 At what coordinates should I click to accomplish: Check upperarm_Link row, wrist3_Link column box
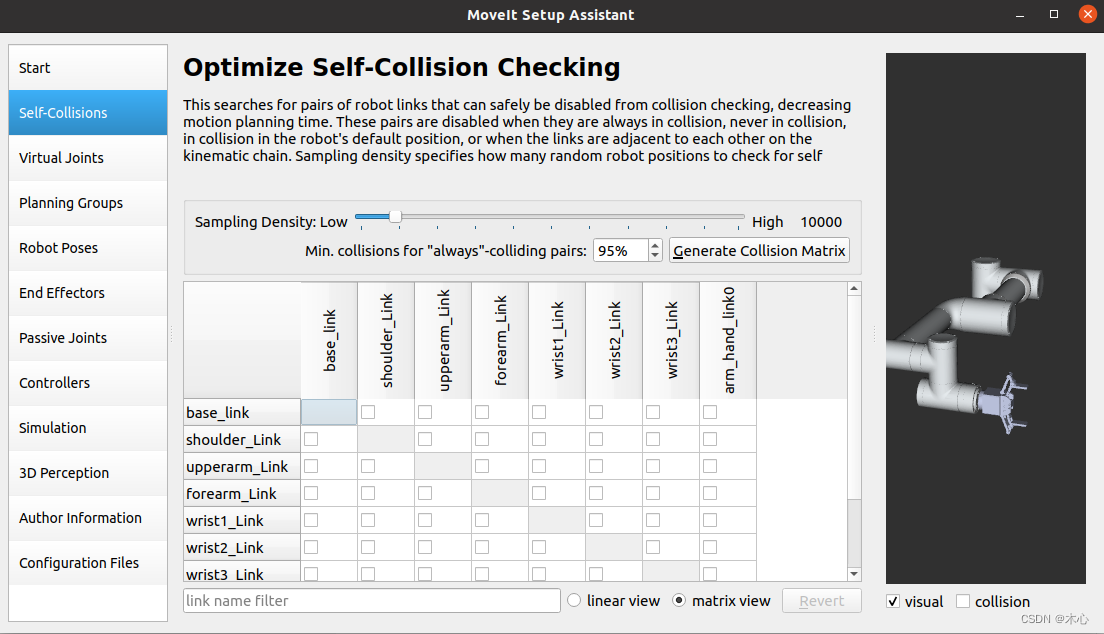[x=653, y=466]
